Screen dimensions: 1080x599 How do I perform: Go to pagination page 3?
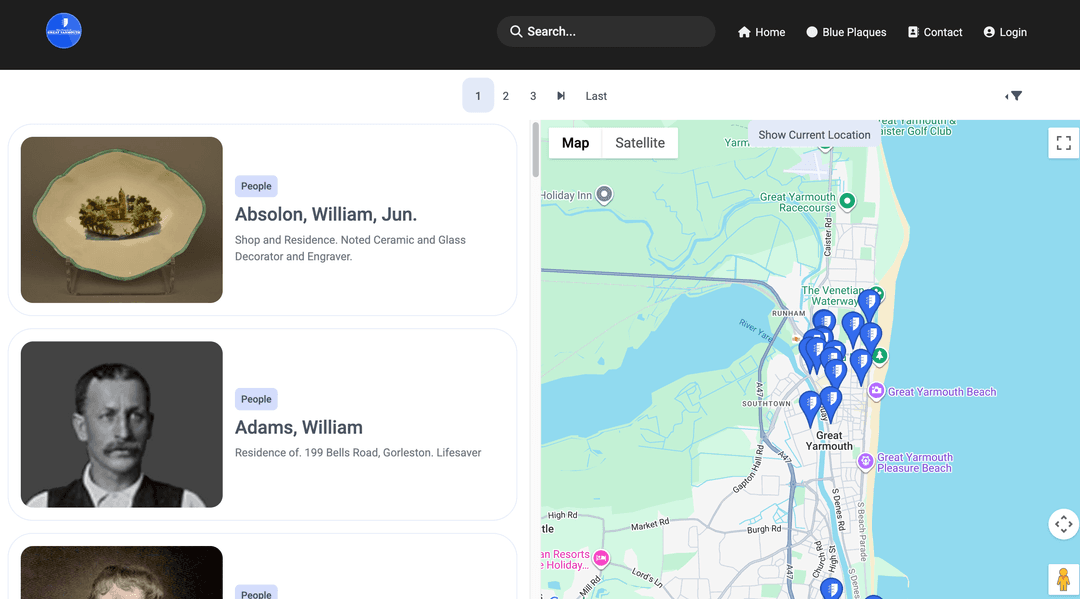[x=533, y=96]
